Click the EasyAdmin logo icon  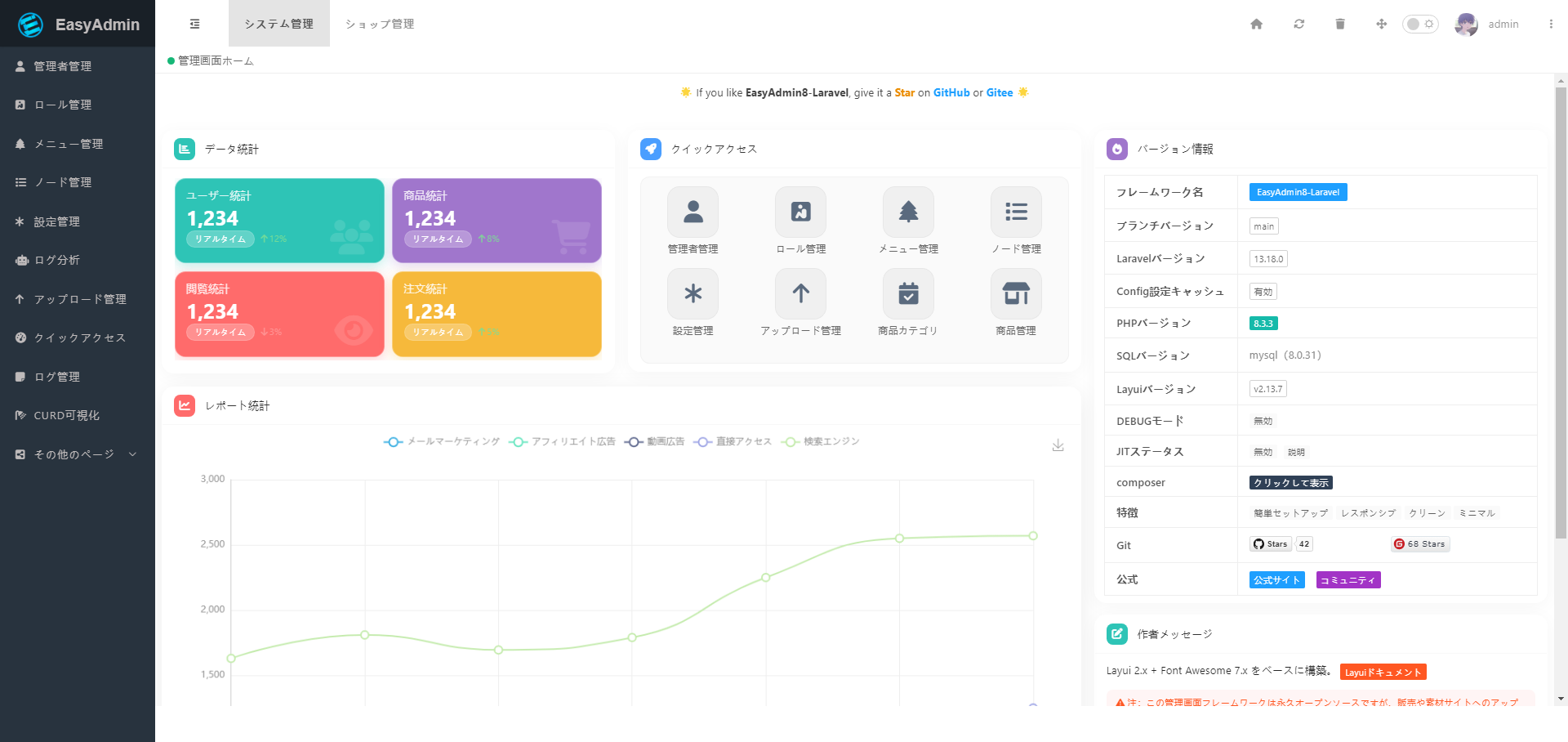(x=30, y=25)
